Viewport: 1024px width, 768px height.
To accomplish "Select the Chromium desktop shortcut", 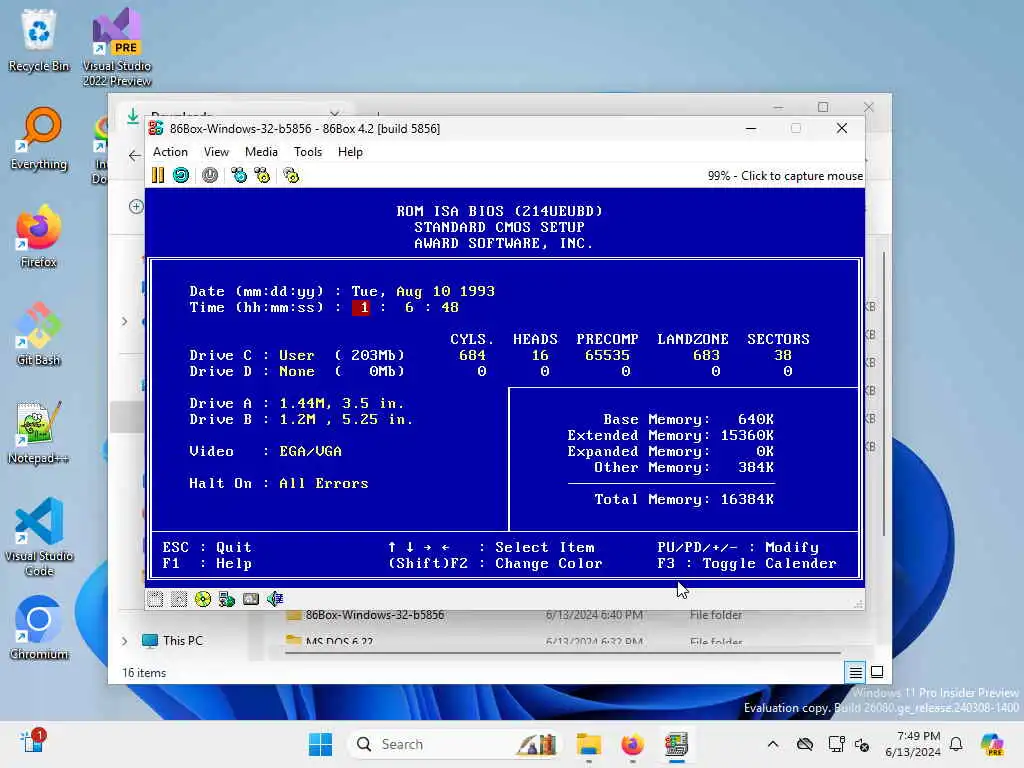I will pyautogui.click(x=39, y=628).
